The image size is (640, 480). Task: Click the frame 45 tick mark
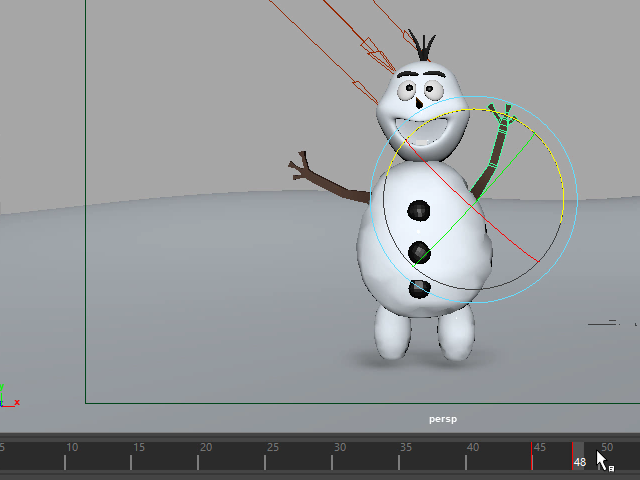pyautogui.click(x=533, y=458)
